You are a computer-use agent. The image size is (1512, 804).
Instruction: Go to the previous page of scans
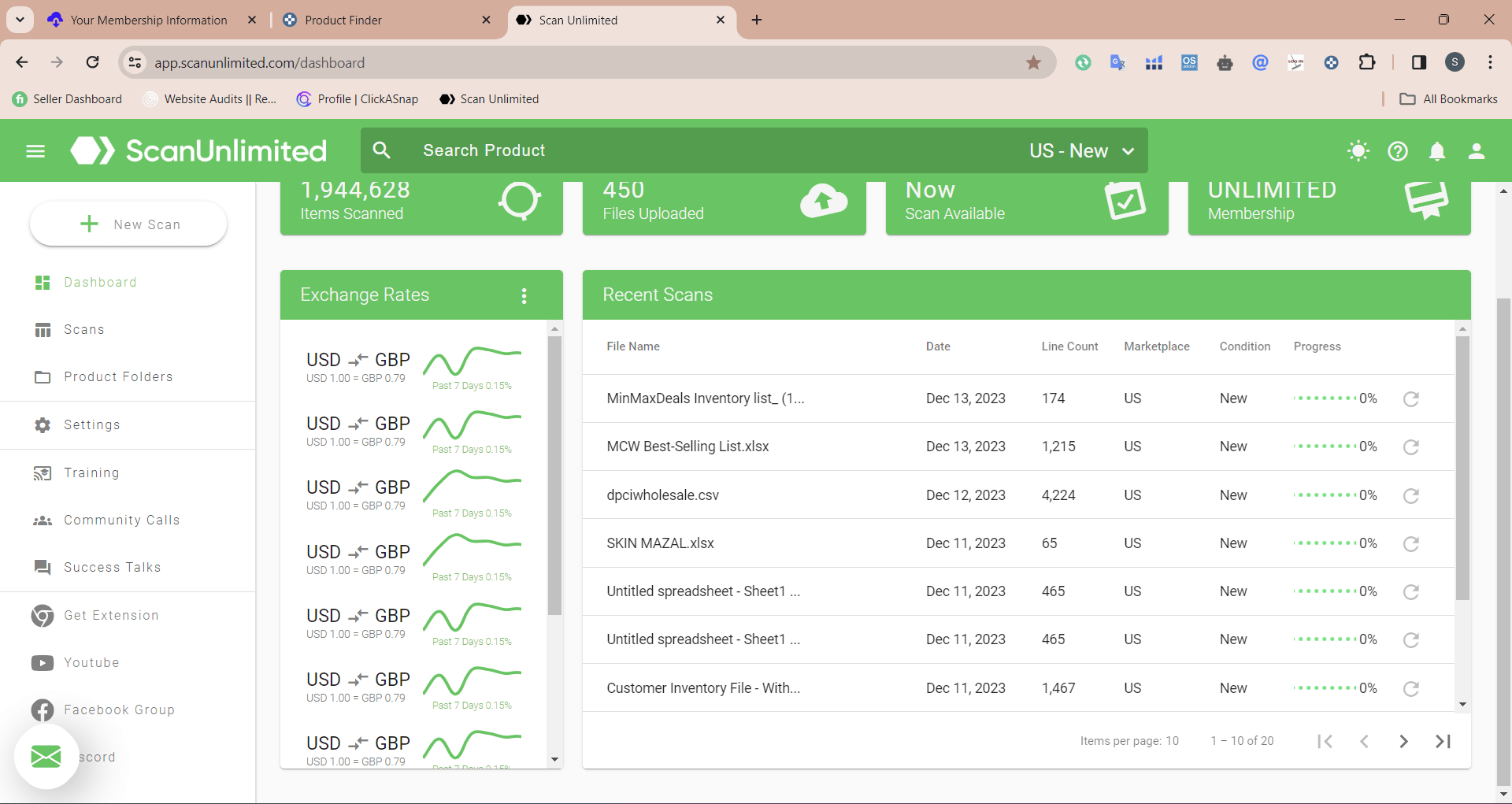pos(1365,741)
